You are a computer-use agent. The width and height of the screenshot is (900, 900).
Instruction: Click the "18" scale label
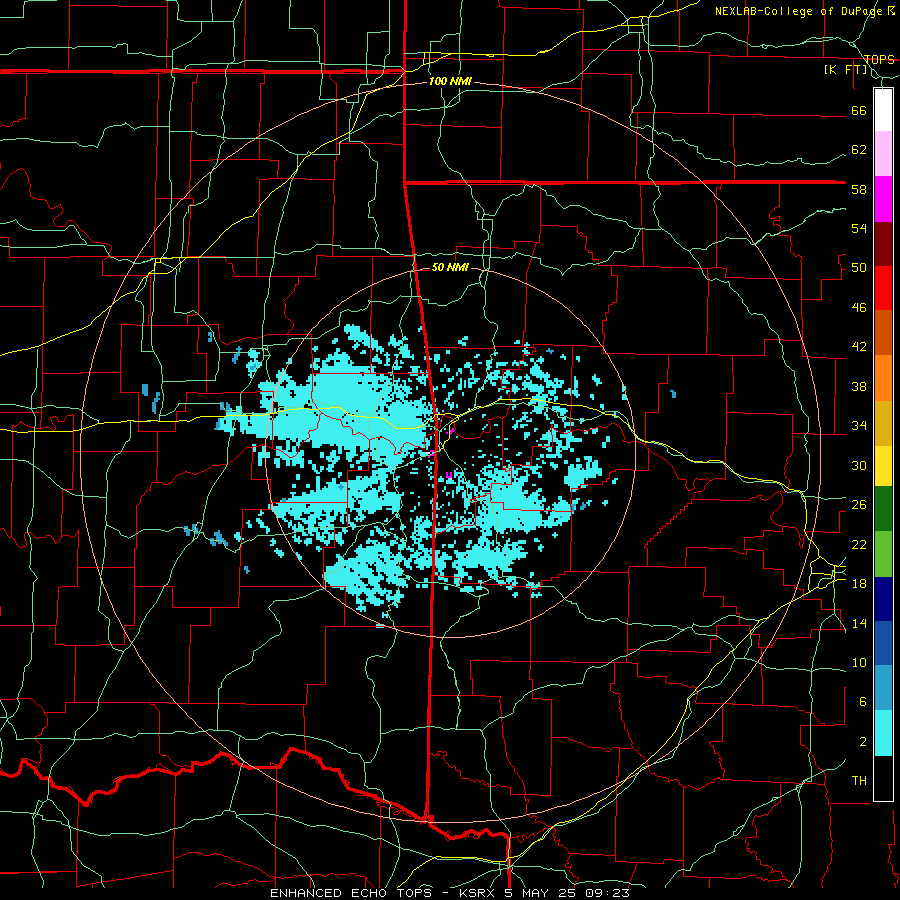859,584
